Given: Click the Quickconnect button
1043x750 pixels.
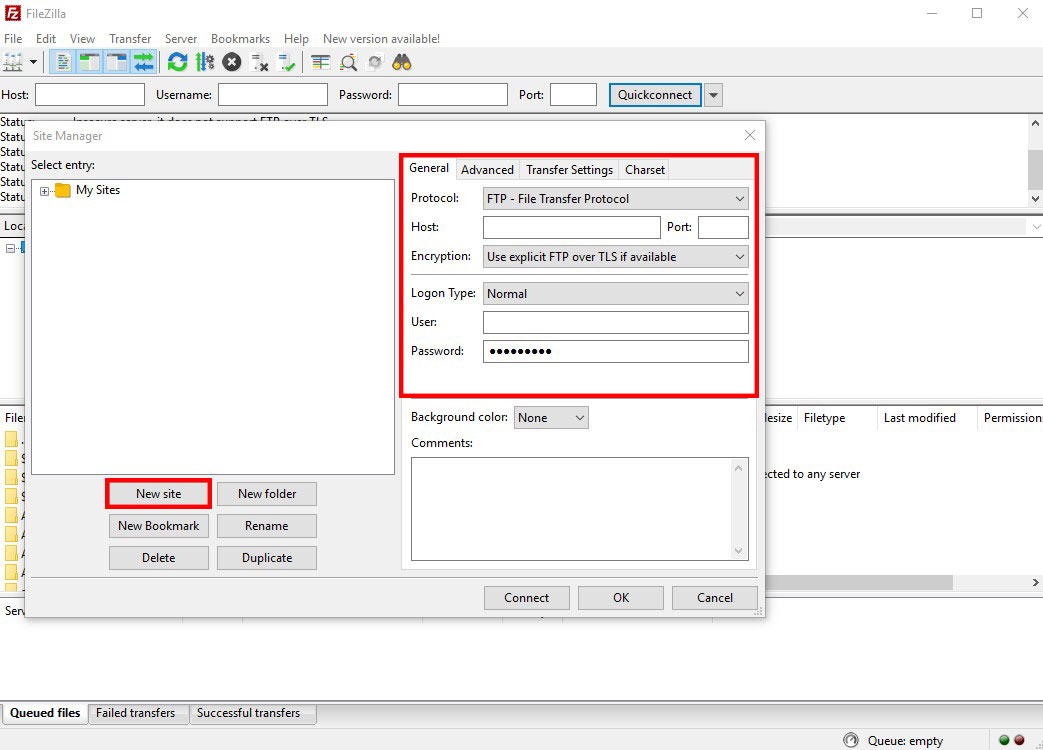Looking at the screenshot, I should (655, 94).
